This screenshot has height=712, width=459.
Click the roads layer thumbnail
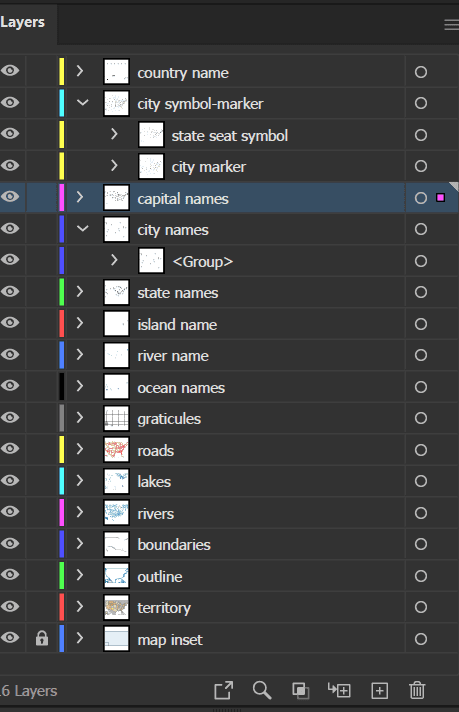(117, 449)
